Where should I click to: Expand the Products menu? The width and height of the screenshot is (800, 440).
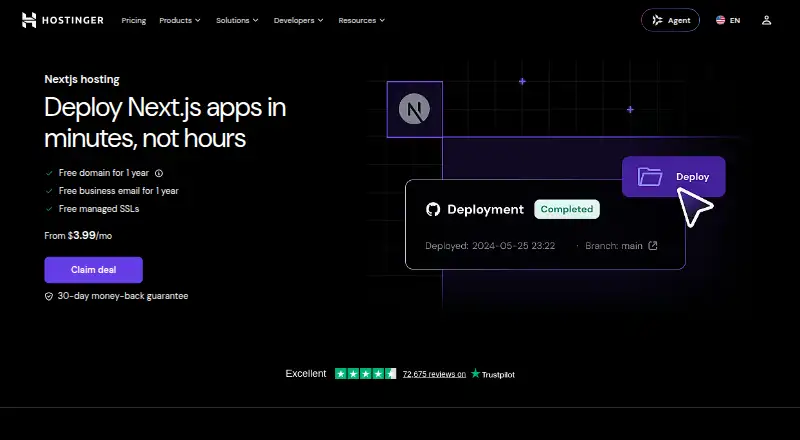[180, 20]
